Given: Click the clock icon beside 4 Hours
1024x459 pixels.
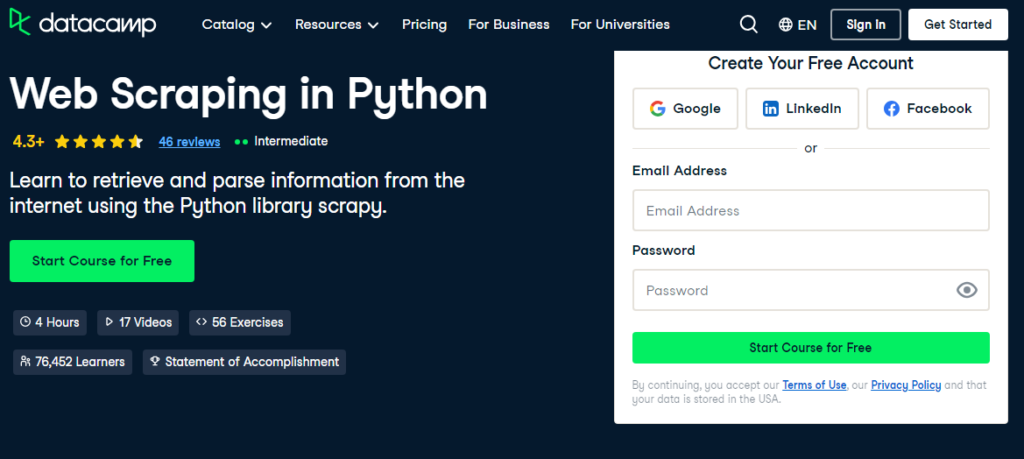Looking at the screenshot, I should 25,323.
